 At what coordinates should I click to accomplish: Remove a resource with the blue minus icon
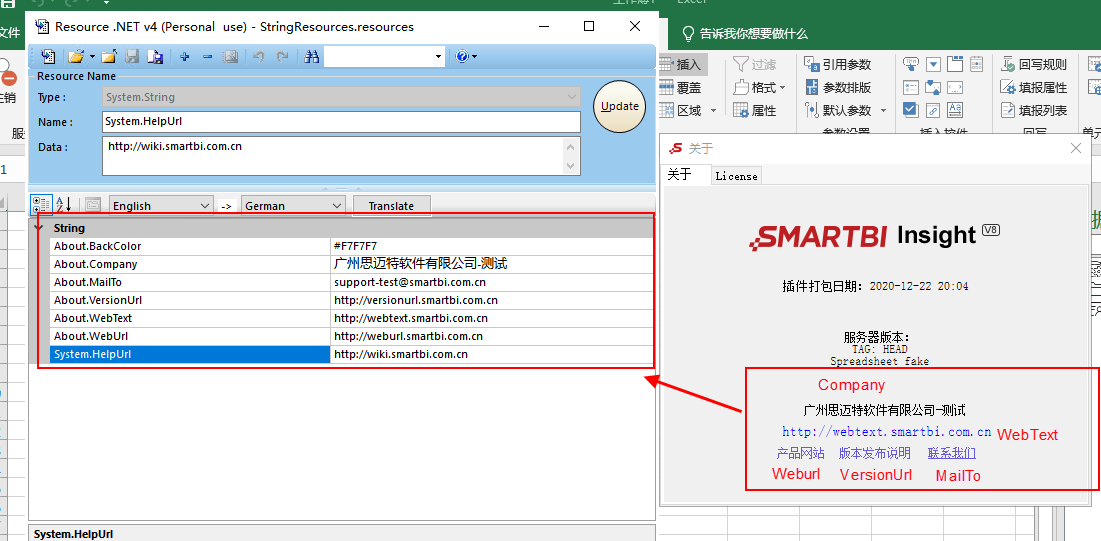coord(207,57)
